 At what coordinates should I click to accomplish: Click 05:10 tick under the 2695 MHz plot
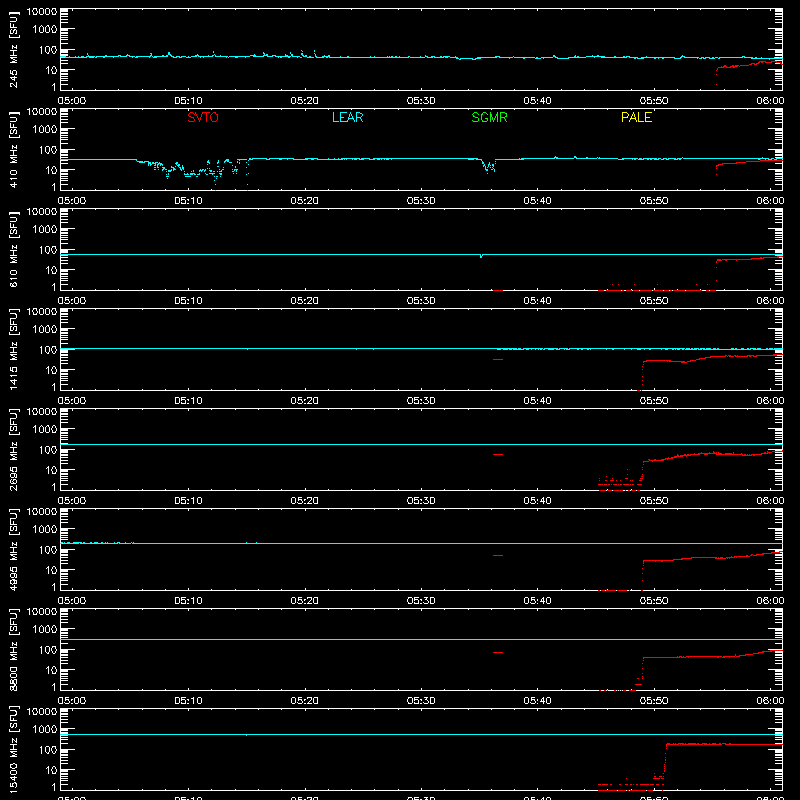click(x=188, y=501)
